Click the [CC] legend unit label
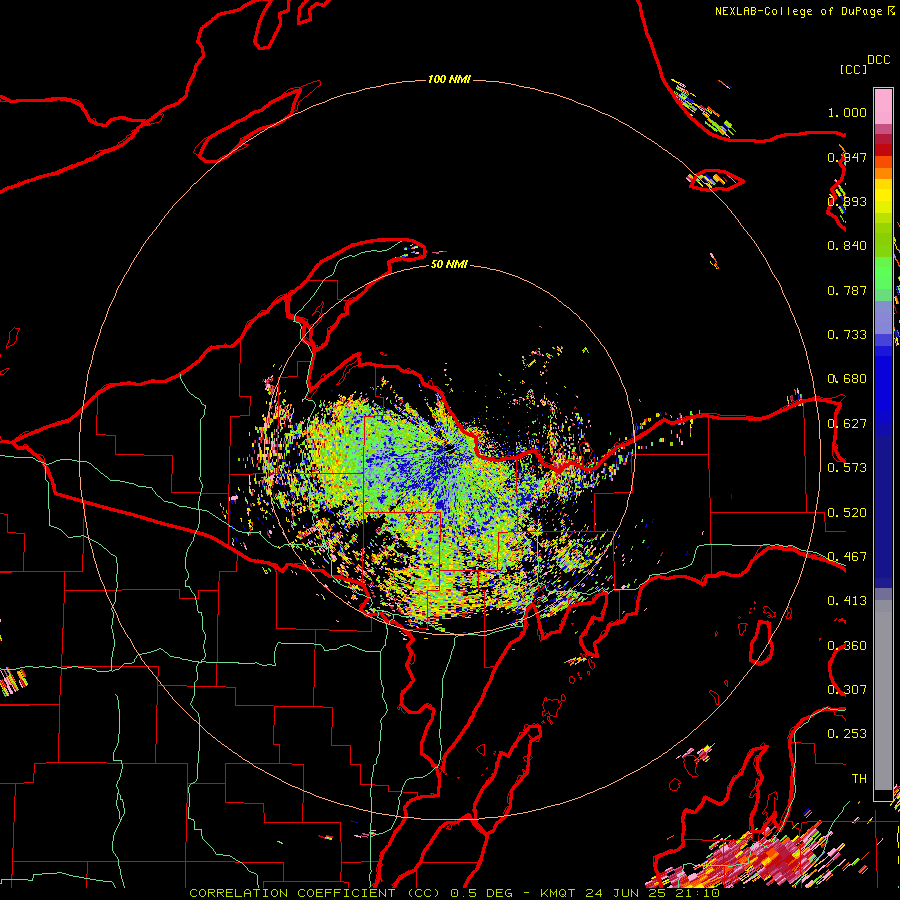900x900 pixels. tap(853, 69)
